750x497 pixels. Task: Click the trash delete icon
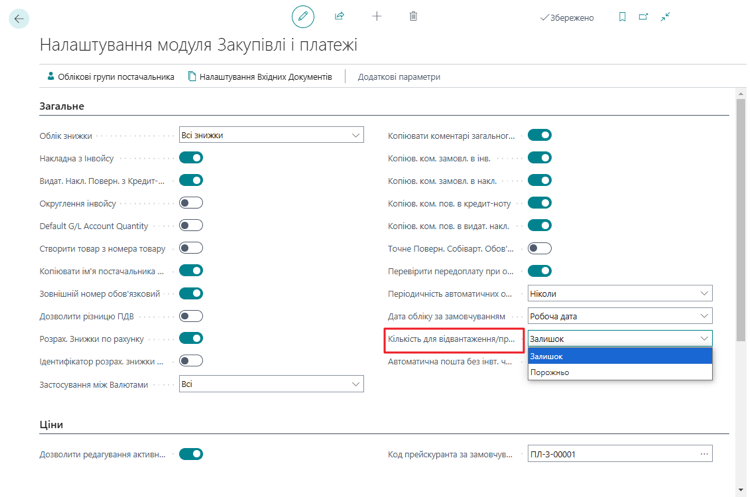point(414,17)
